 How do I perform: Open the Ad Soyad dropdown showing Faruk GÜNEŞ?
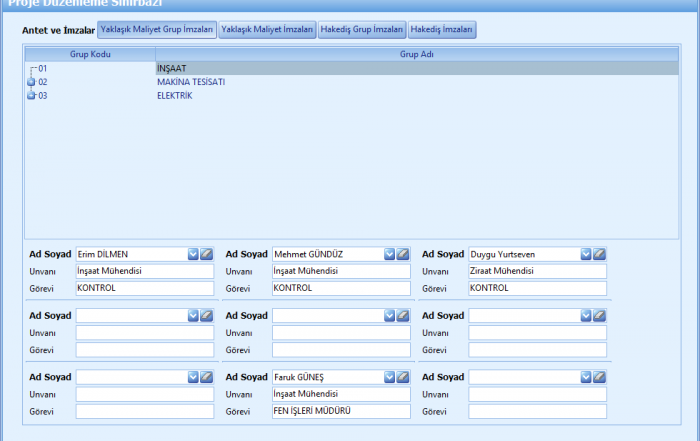click(x=389, y=377)
